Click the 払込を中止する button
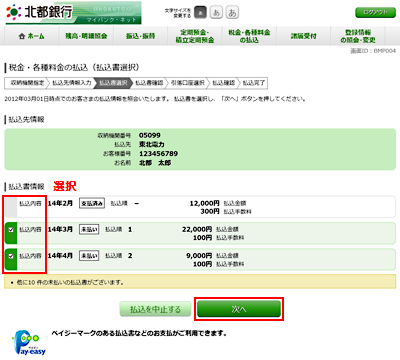The height and width of the screenshot is (360, 400). (x=155, y=309)
